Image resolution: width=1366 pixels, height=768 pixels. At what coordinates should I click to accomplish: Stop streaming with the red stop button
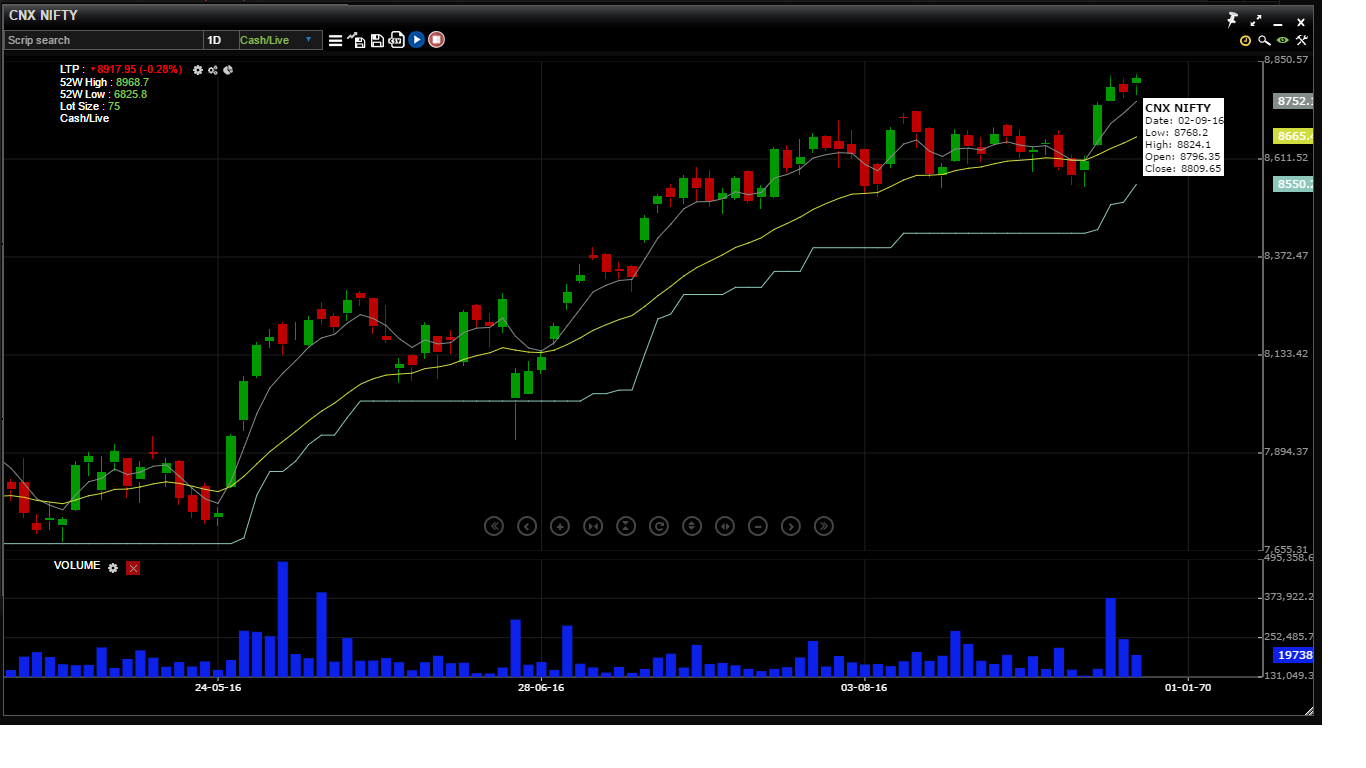tap(437, 39)
